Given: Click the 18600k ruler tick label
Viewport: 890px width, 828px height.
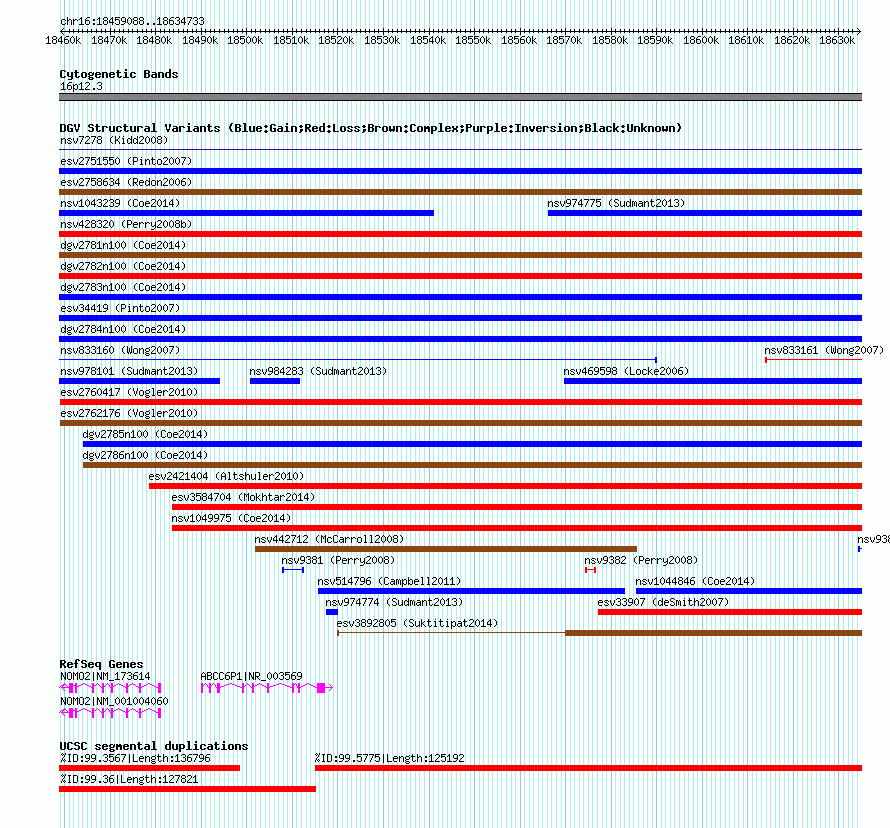Looking at the screenshot, I should pyautogui.click(x=701, y=40).
